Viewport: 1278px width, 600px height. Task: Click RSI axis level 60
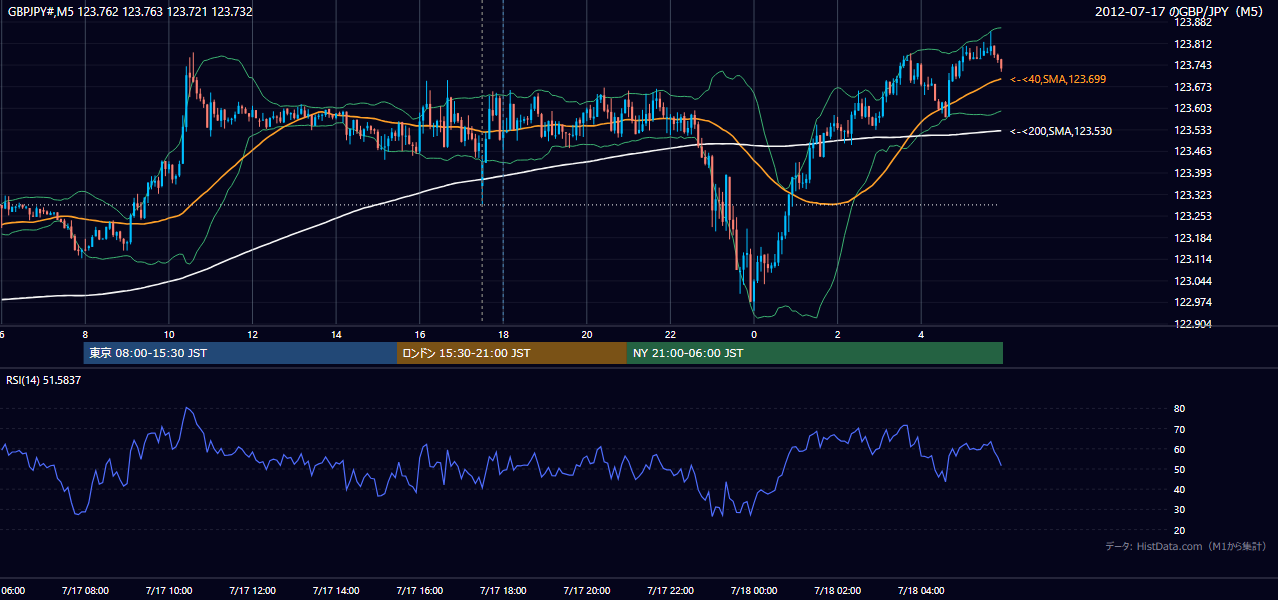pyautogui.click(x=1179, y=449)
